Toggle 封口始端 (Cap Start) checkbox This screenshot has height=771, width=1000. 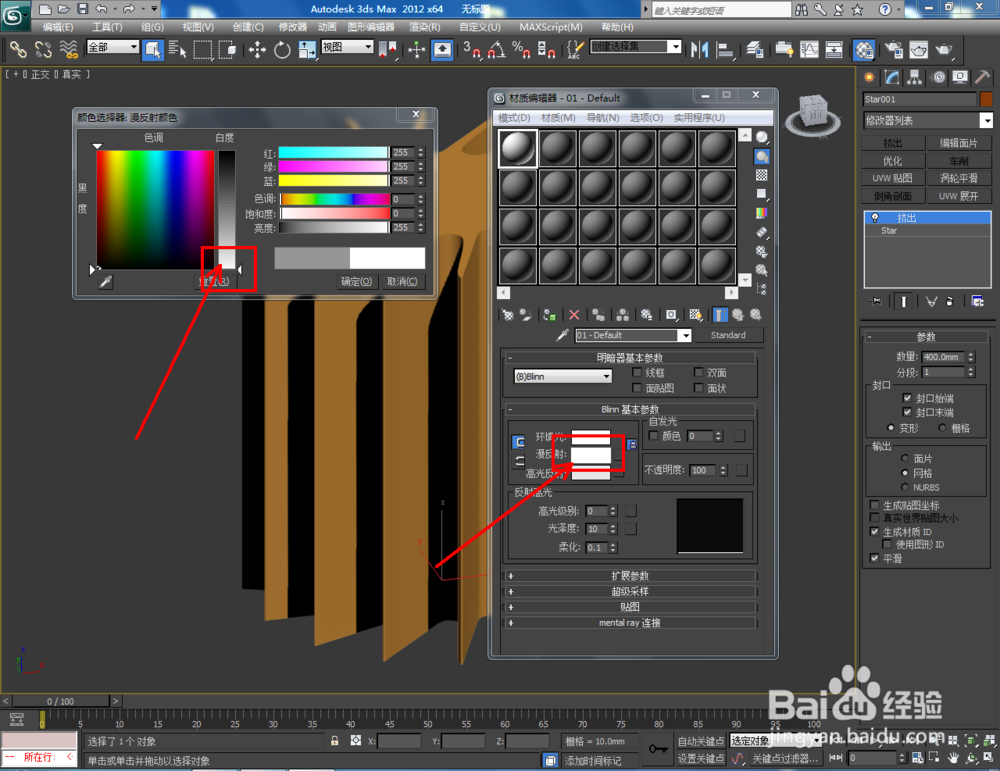point(907,398)
